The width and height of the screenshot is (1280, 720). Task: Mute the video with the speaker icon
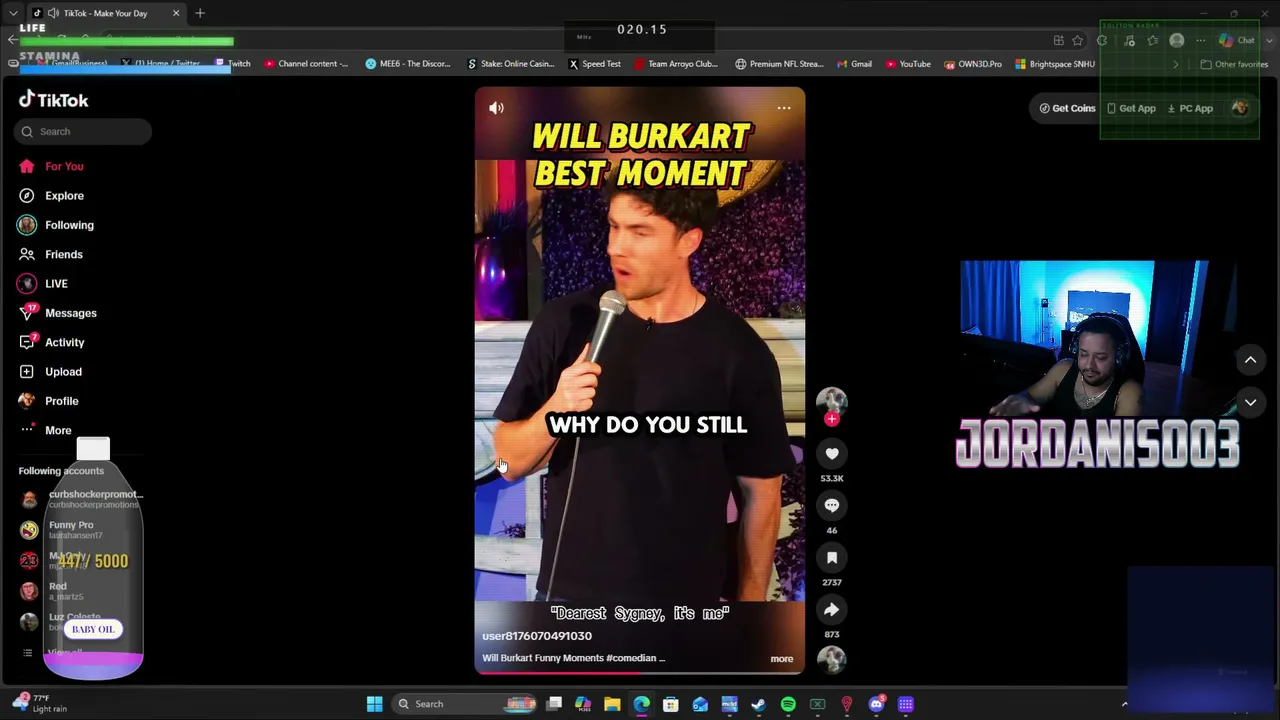click(x=496, y=108)
